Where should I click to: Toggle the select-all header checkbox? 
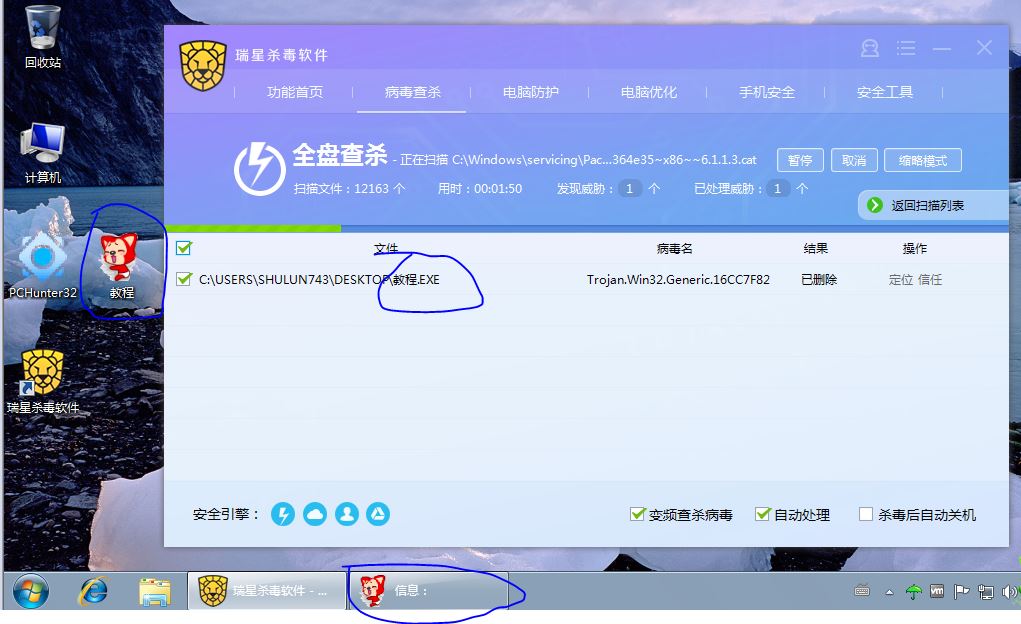184,248
